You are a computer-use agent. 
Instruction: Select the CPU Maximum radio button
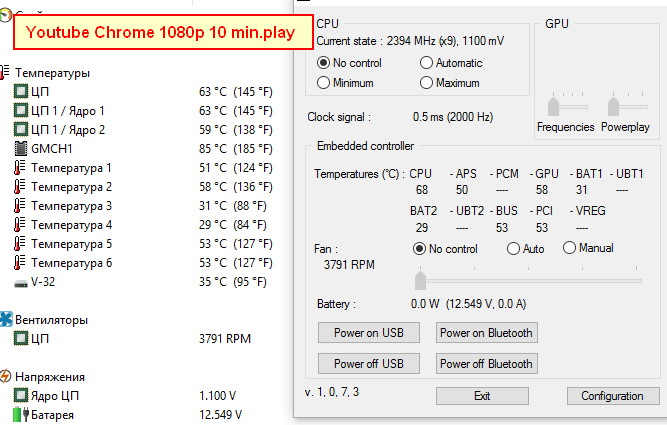(x=426, y=83)
